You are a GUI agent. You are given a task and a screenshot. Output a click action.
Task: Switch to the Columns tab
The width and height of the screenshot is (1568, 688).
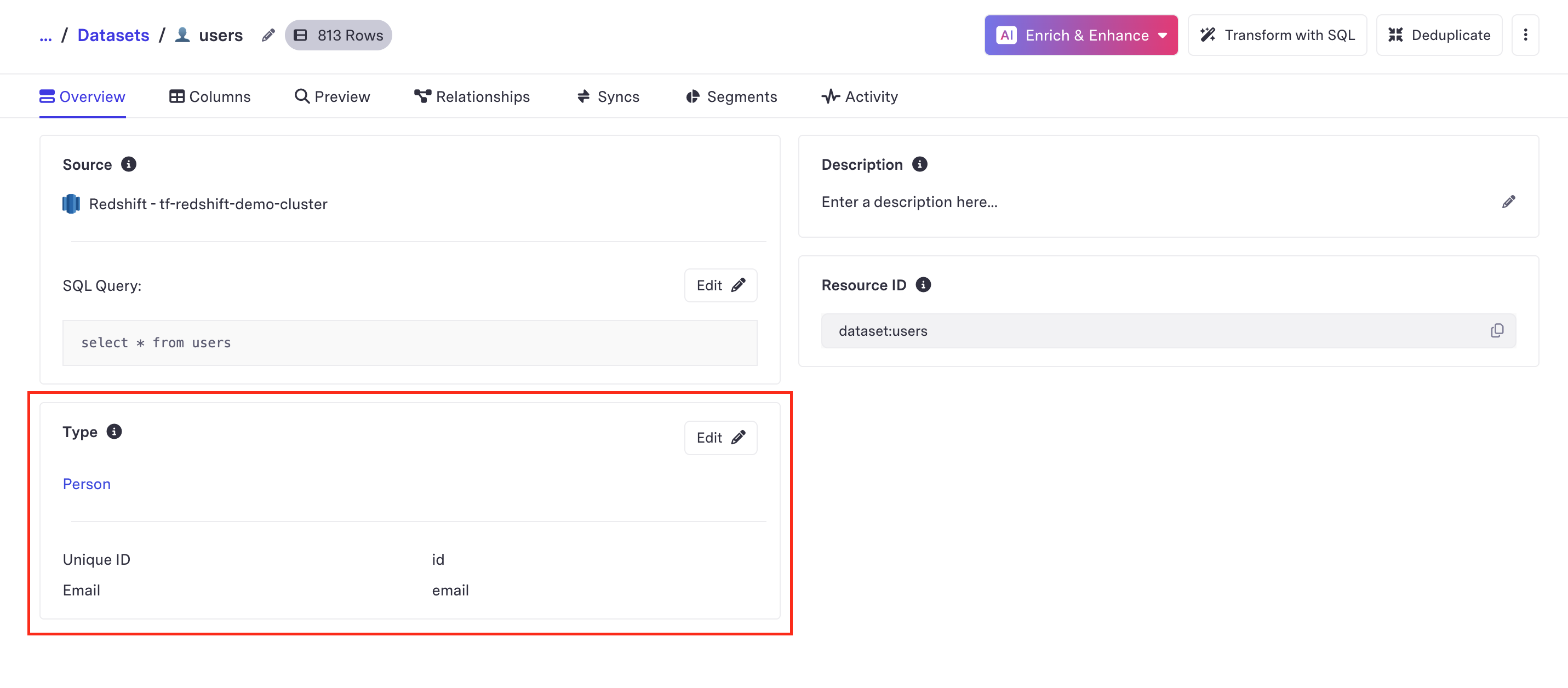[209, 97]
